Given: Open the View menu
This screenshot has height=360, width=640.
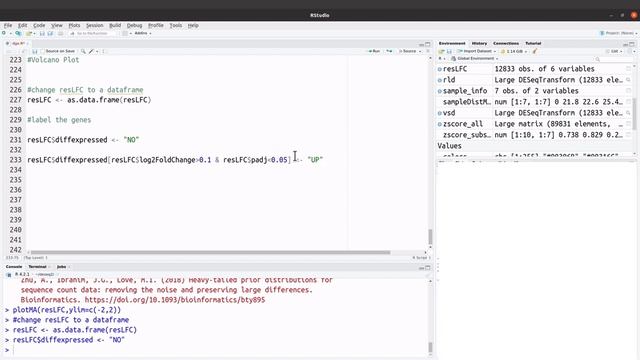Looking at the screenshot, I should (57, 25).
